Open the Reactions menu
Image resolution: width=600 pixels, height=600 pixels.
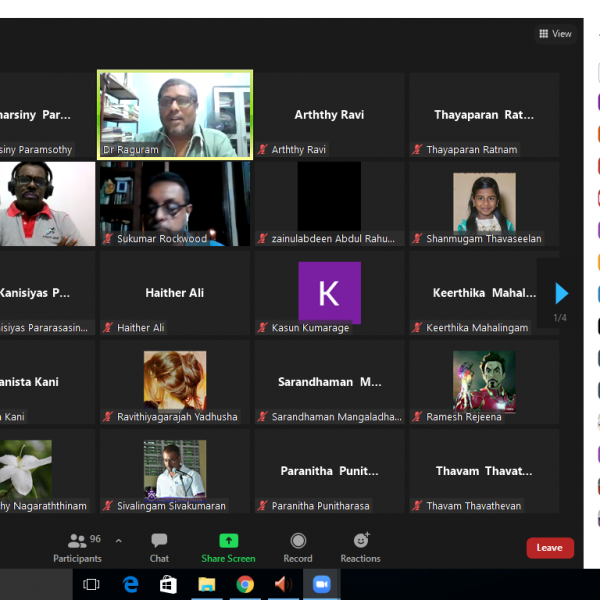(x=360, y=548)
